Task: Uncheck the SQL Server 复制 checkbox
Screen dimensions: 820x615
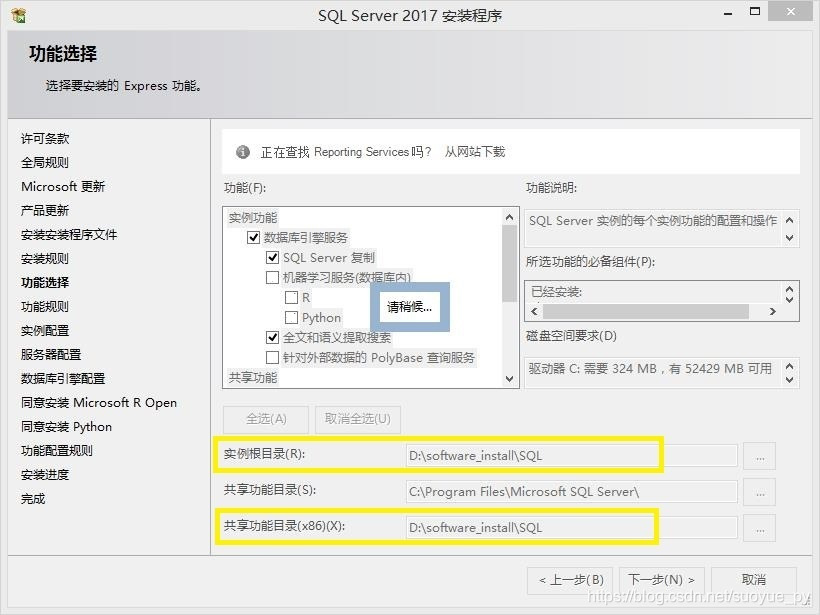Action: pos(272,257)
